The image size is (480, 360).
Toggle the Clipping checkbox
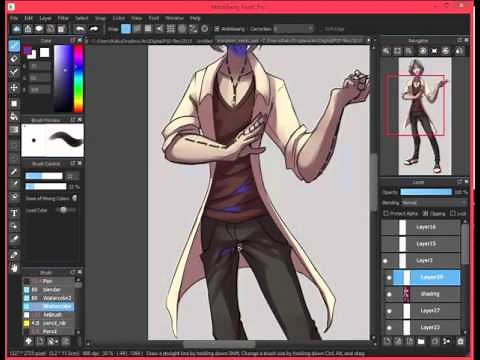click(x=425, y=213)
